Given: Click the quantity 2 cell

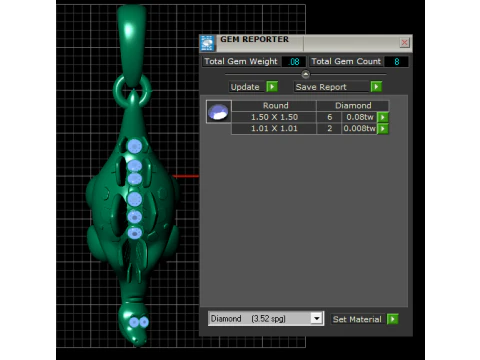Looking at the screenshot, I should pos(329,128).
